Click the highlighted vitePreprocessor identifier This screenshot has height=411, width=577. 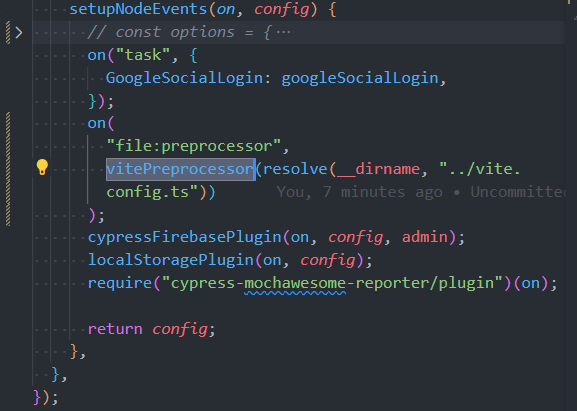[180, 169]
